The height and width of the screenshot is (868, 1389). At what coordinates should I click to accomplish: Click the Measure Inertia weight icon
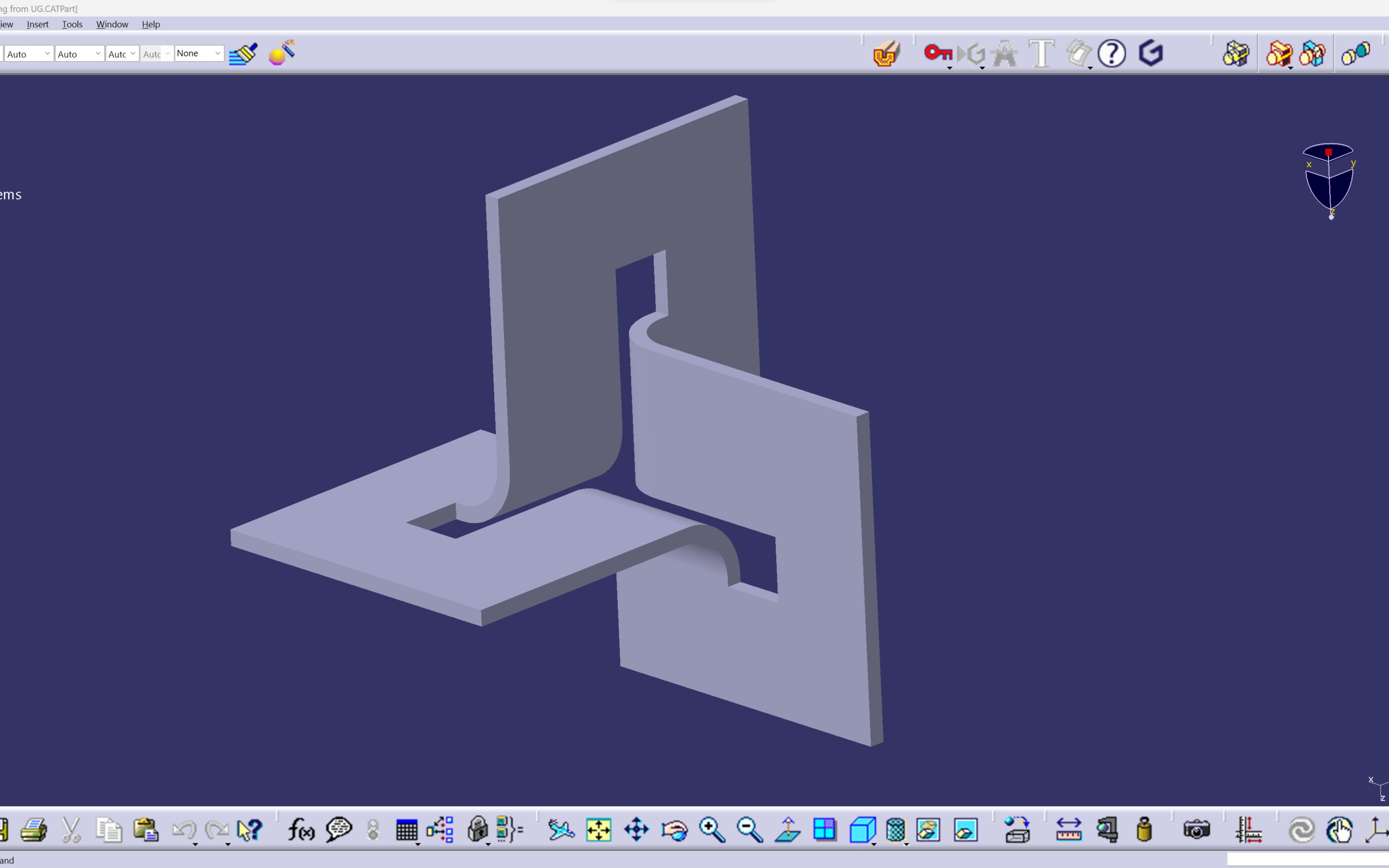point(1144,830)
